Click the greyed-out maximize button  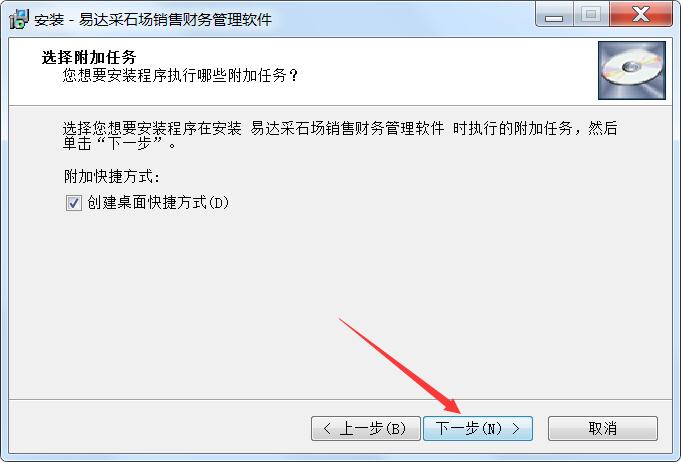pyautogui.click(x=591, y=16)
